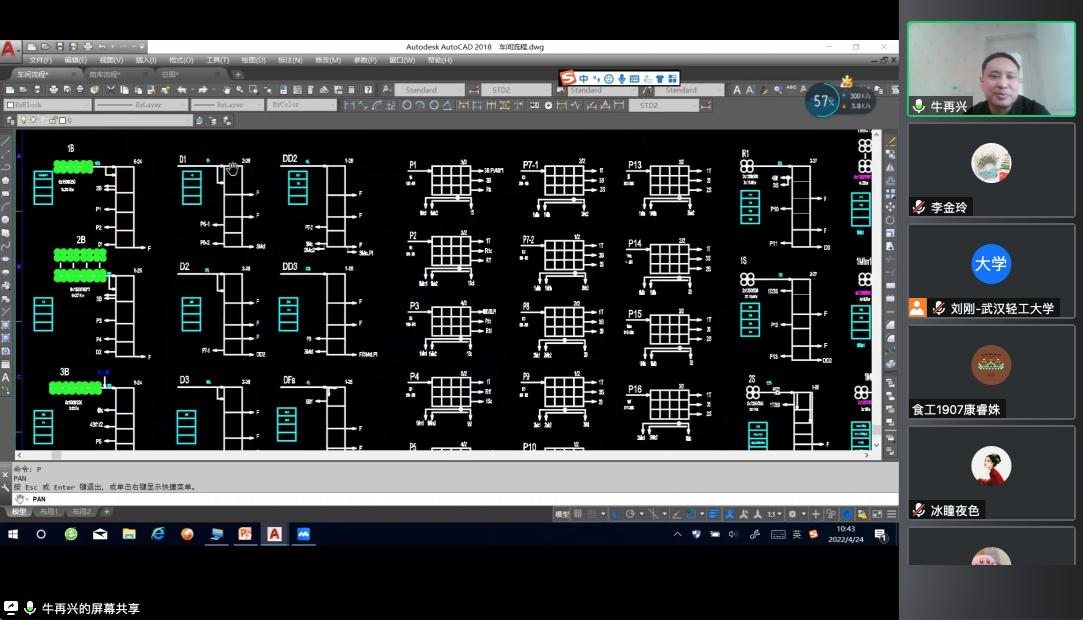Click the Help question mark icon
This screenshot has height=620, width=1083.
(x=368, y=89)
